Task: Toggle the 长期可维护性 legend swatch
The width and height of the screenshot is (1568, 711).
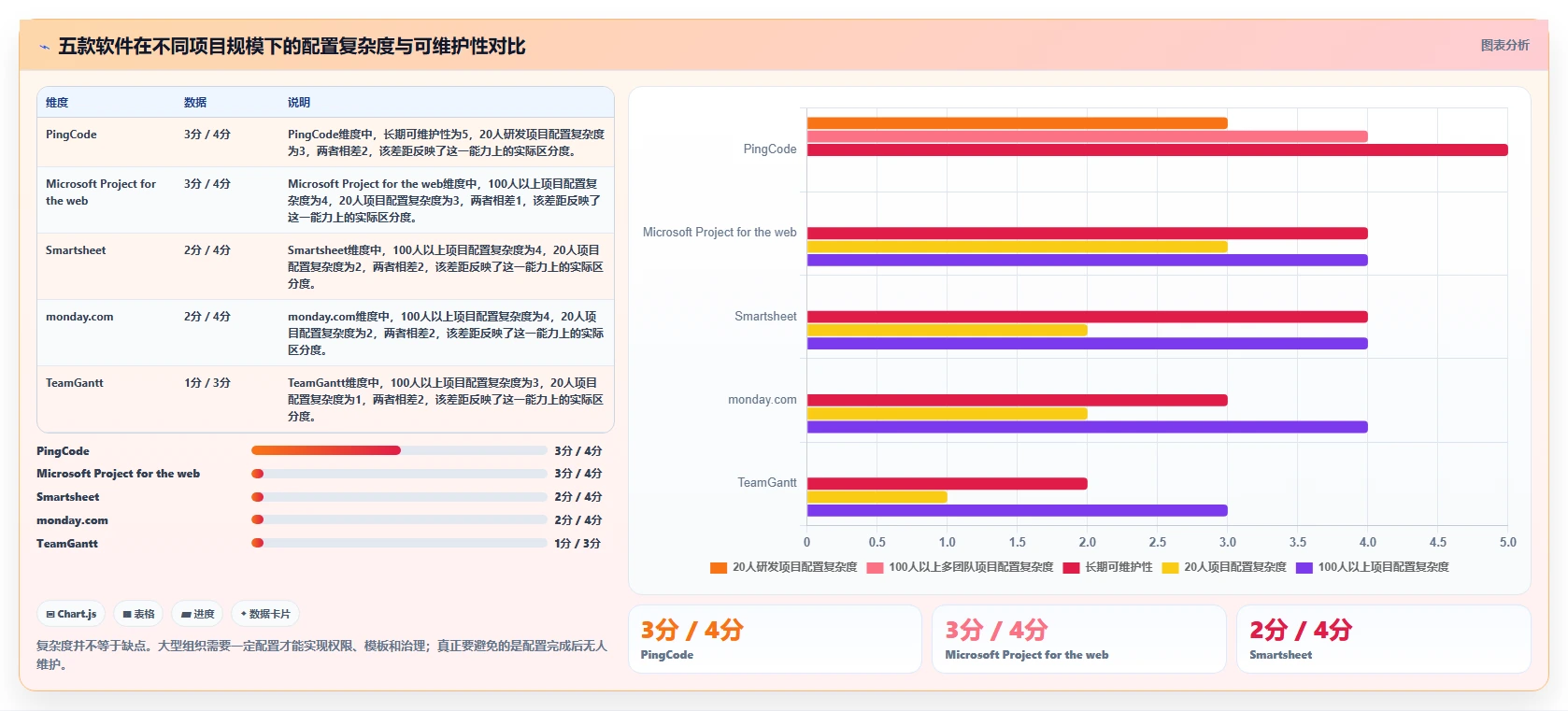Action: [1071, 567]
